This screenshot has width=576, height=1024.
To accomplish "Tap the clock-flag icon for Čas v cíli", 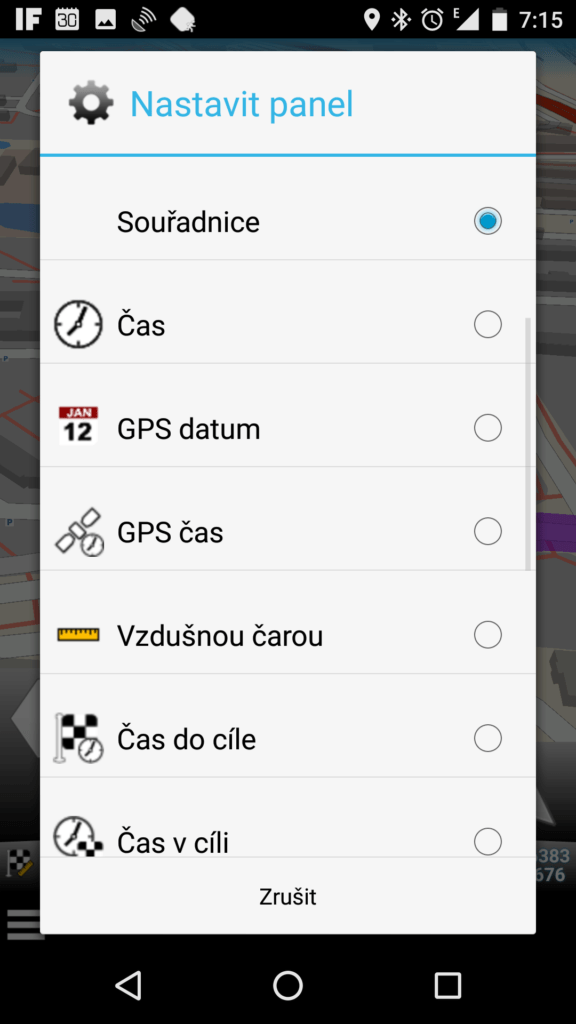I will coord(78,836).
